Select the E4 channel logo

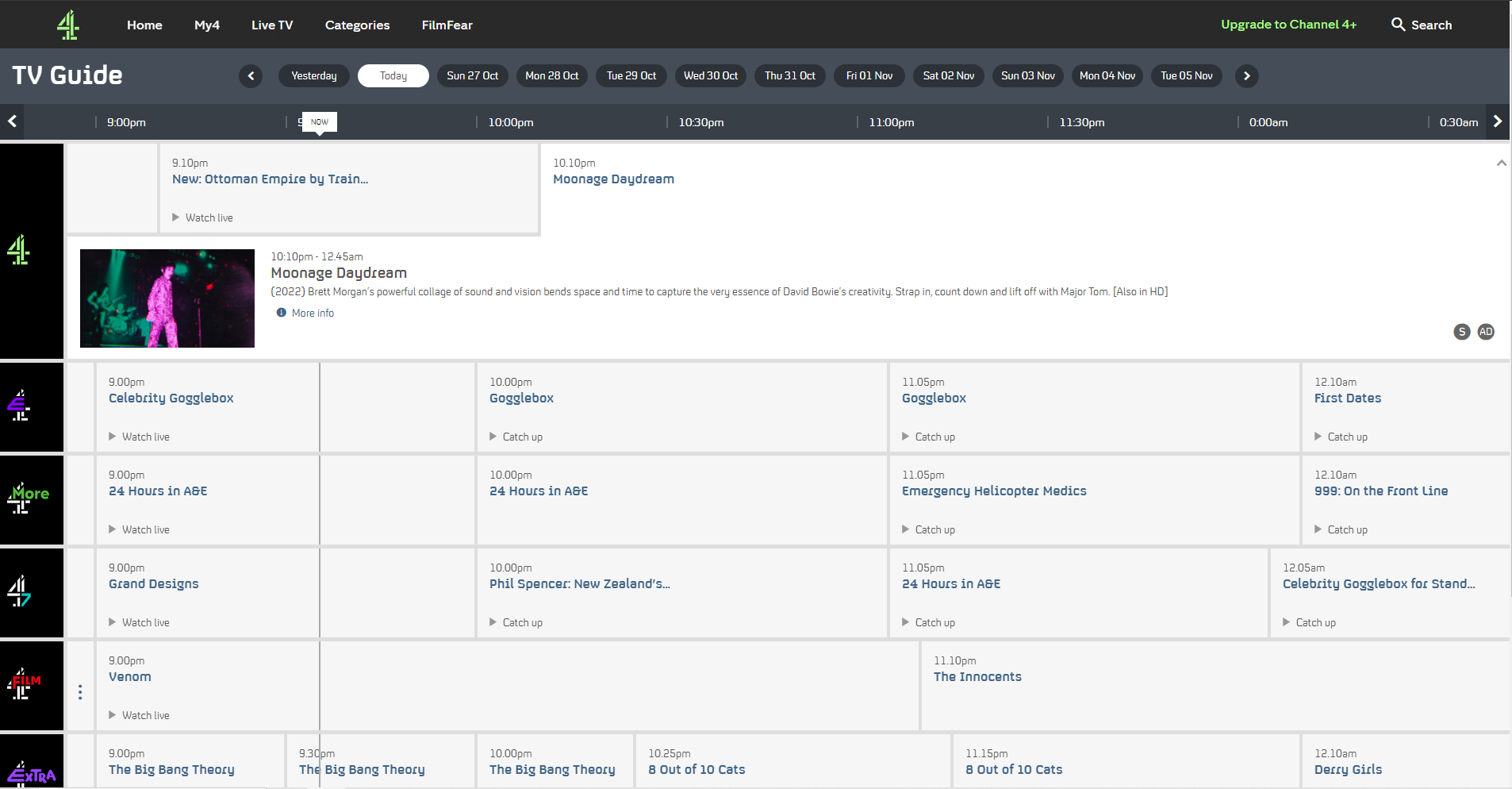20,406
